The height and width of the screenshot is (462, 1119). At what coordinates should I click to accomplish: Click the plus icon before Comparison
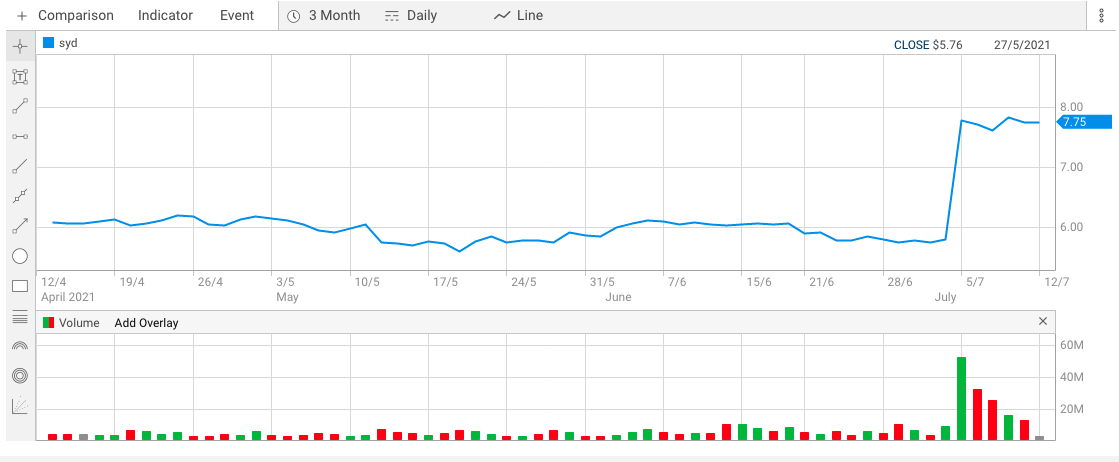(22, 16)
